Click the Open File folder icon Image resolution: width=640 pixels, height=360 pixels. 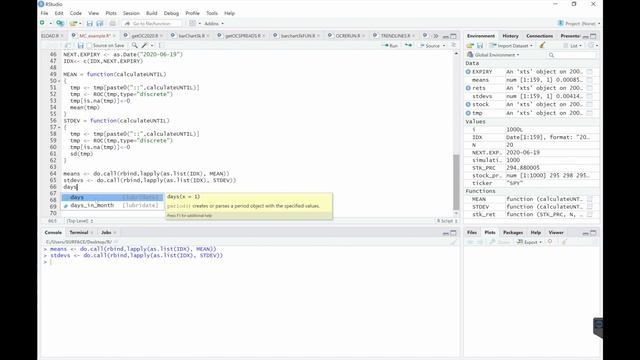coord(73,23)
